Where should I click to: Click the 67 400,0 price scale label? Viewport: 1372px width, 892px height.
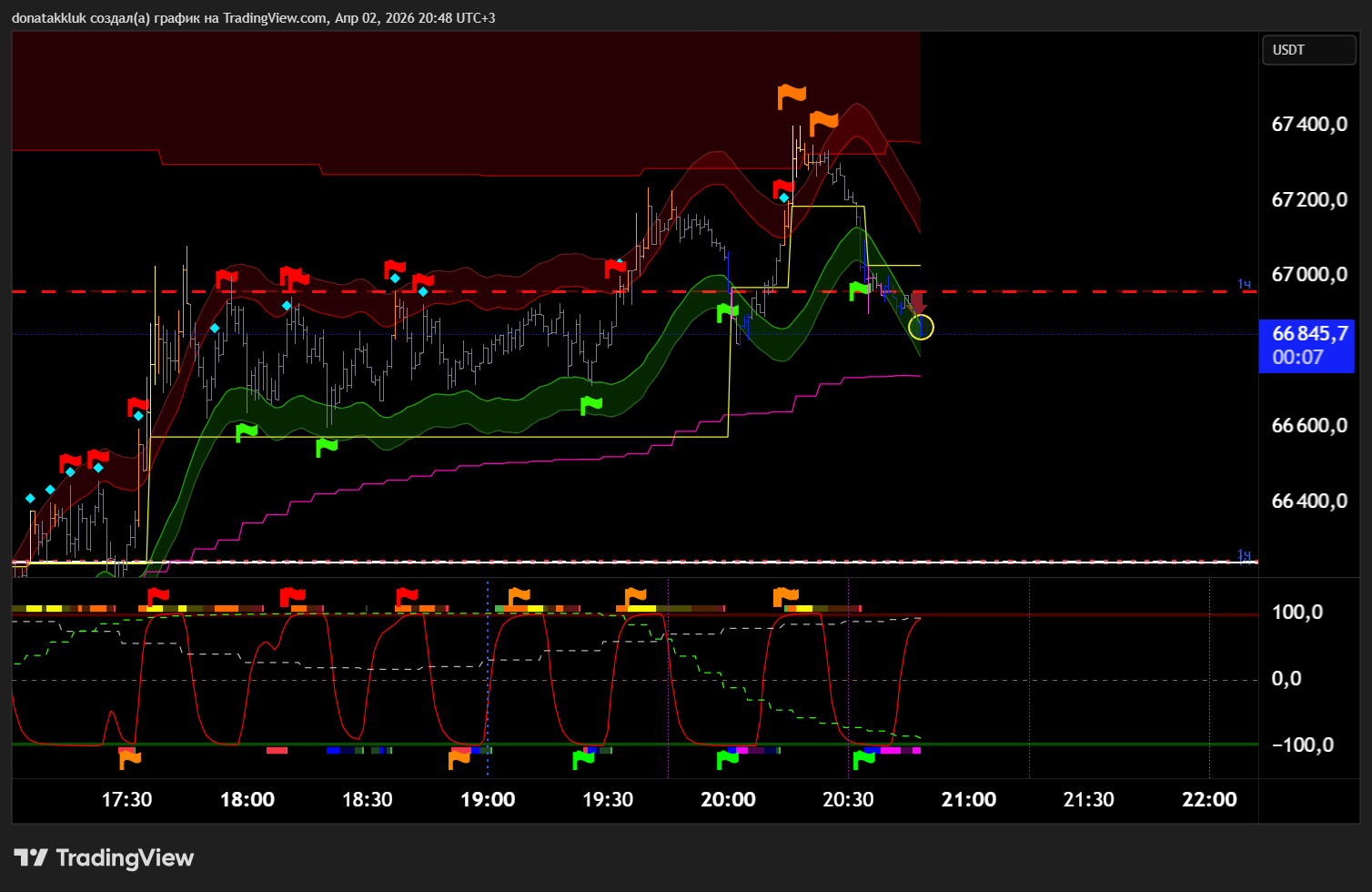pyautogui.click(x=1309, y=124)
